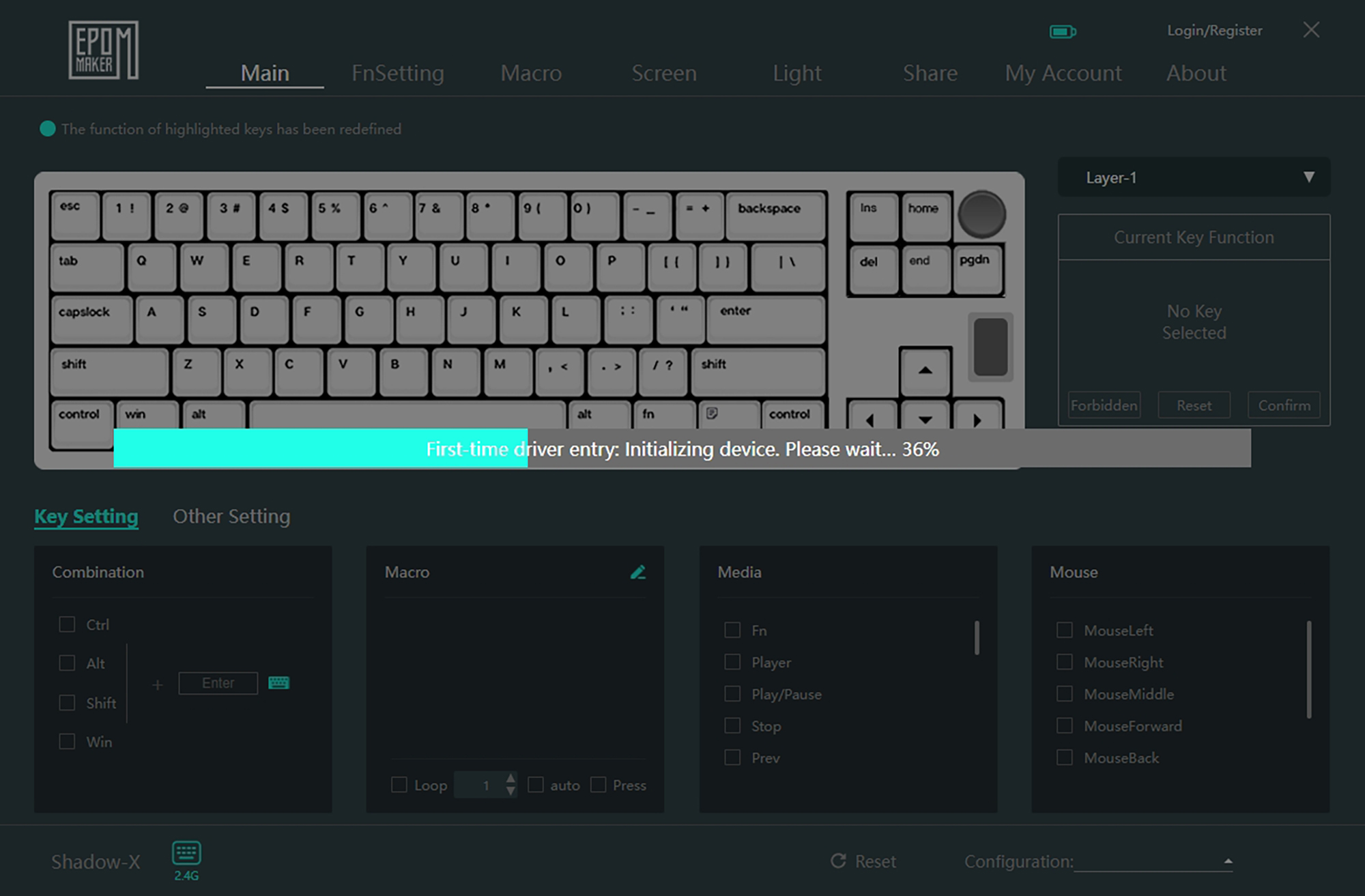Viewport: 1365px width, 896px height.
Task: Check the Play/Pause media option
Action: tap(732, 694)
